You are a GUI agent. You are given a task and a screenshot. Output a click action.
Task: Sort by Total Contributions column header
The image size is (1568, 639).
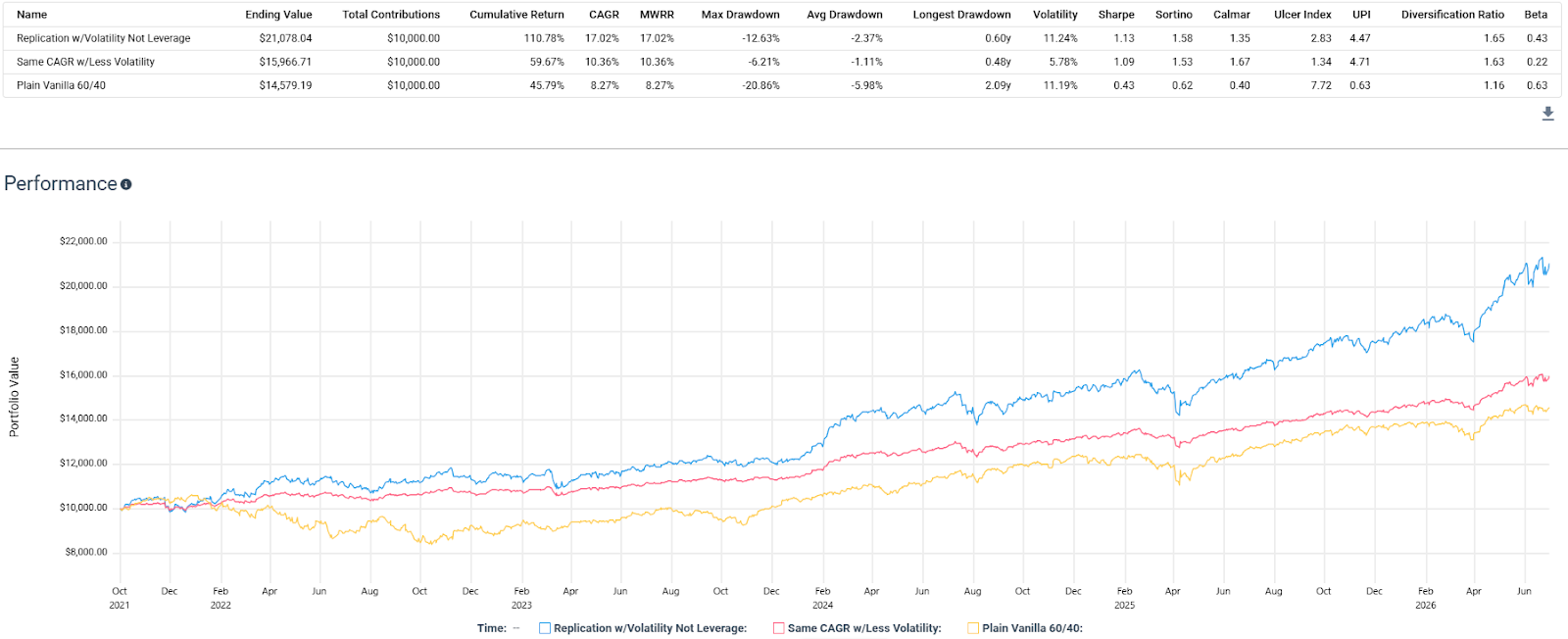(x=391, y=15)
